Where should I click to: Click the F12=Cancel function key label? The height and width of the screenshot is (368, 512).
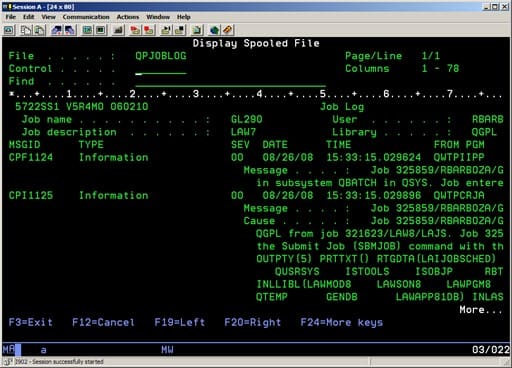[103, 322]
